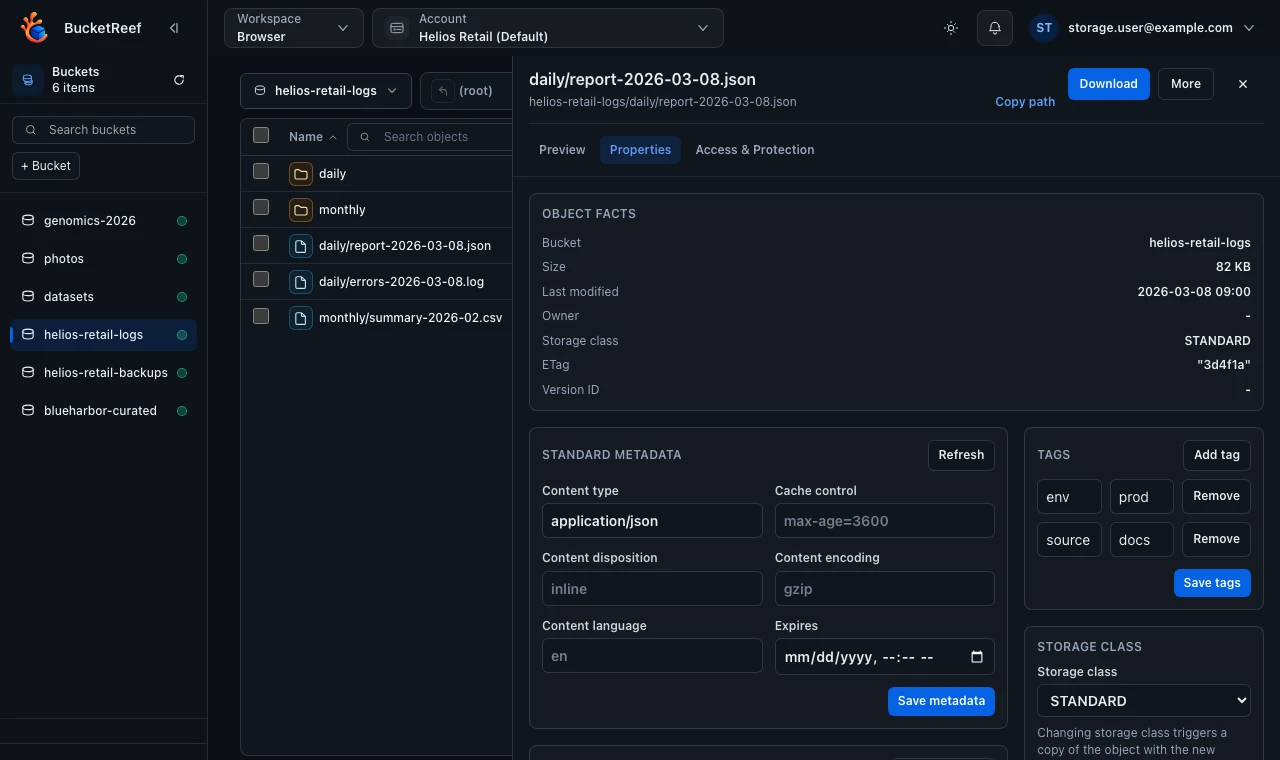
Task: Click the datasets bucket icon
Action: click(28, 296)
